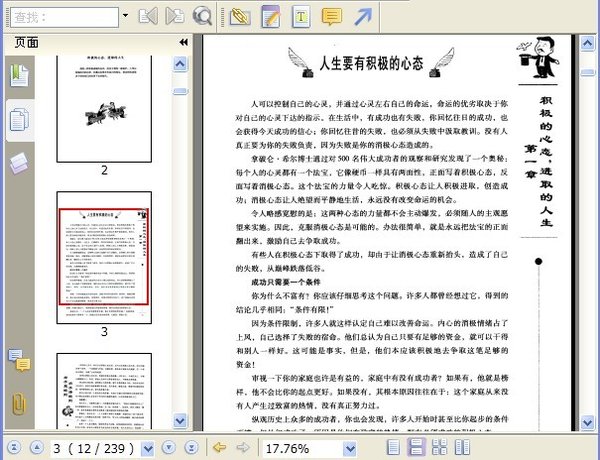Select page 3 thumbnail

104,258
